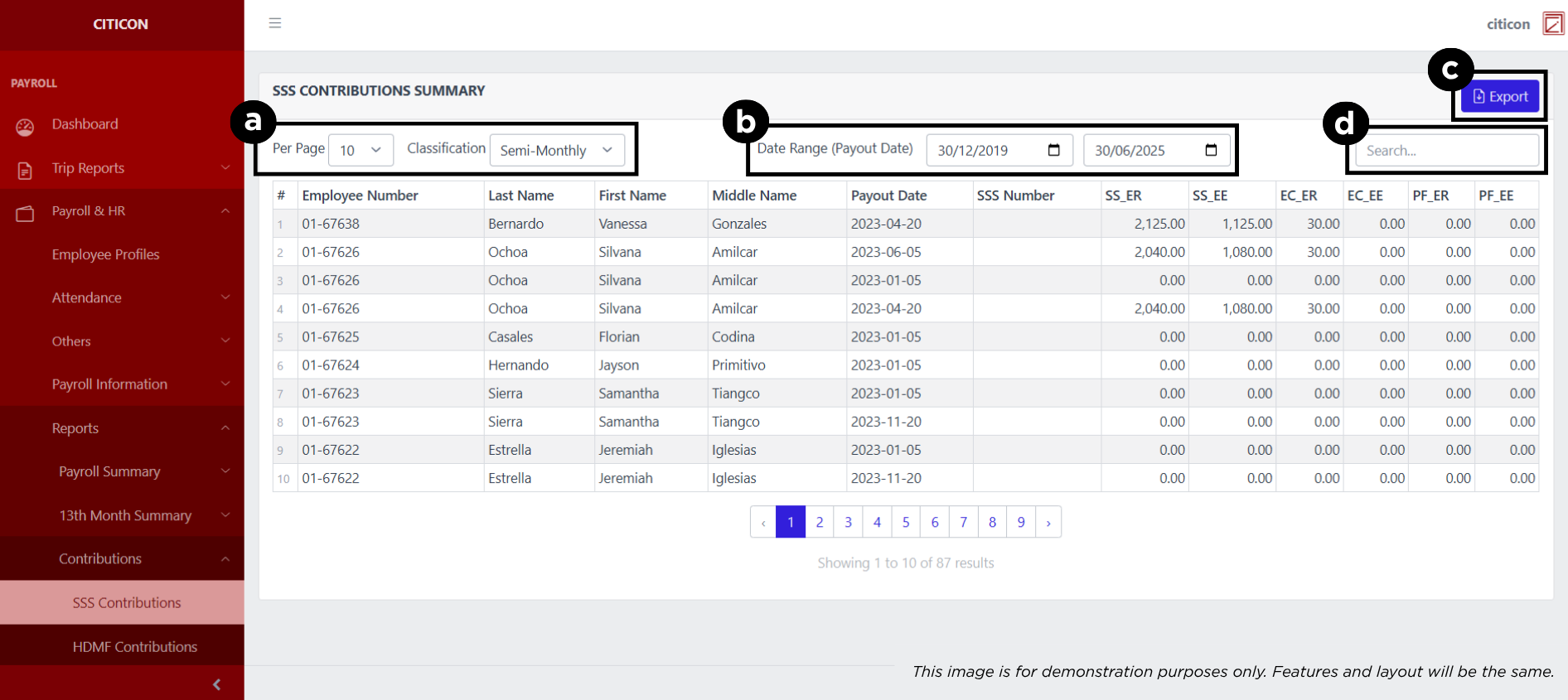Image resolution: width=1568 pixels, height=700 pixels.
Task: Click the Payroll & HR folder icon
Action: pyautogui.click(x=25, y=213)
